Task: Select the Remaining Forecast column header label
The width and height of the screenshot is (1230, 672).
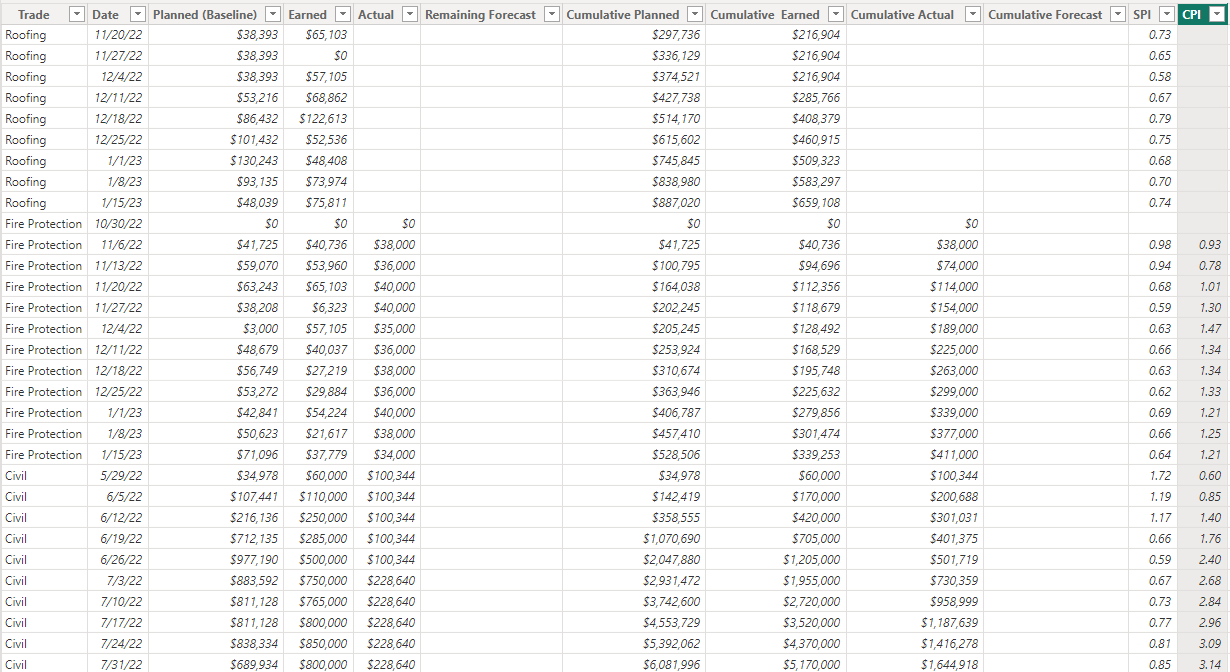Action: [x=480, y=15]
